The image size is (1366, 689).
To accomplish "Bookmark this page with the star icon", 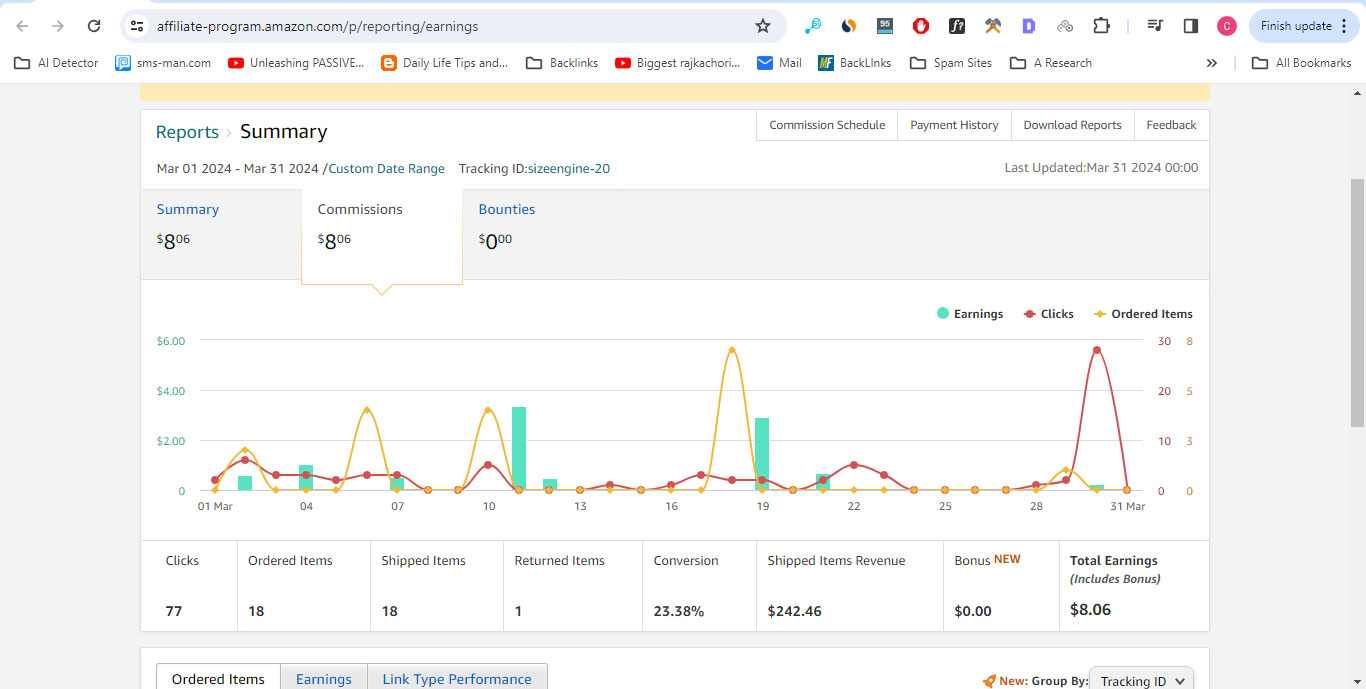I will (x=763, y=26).
